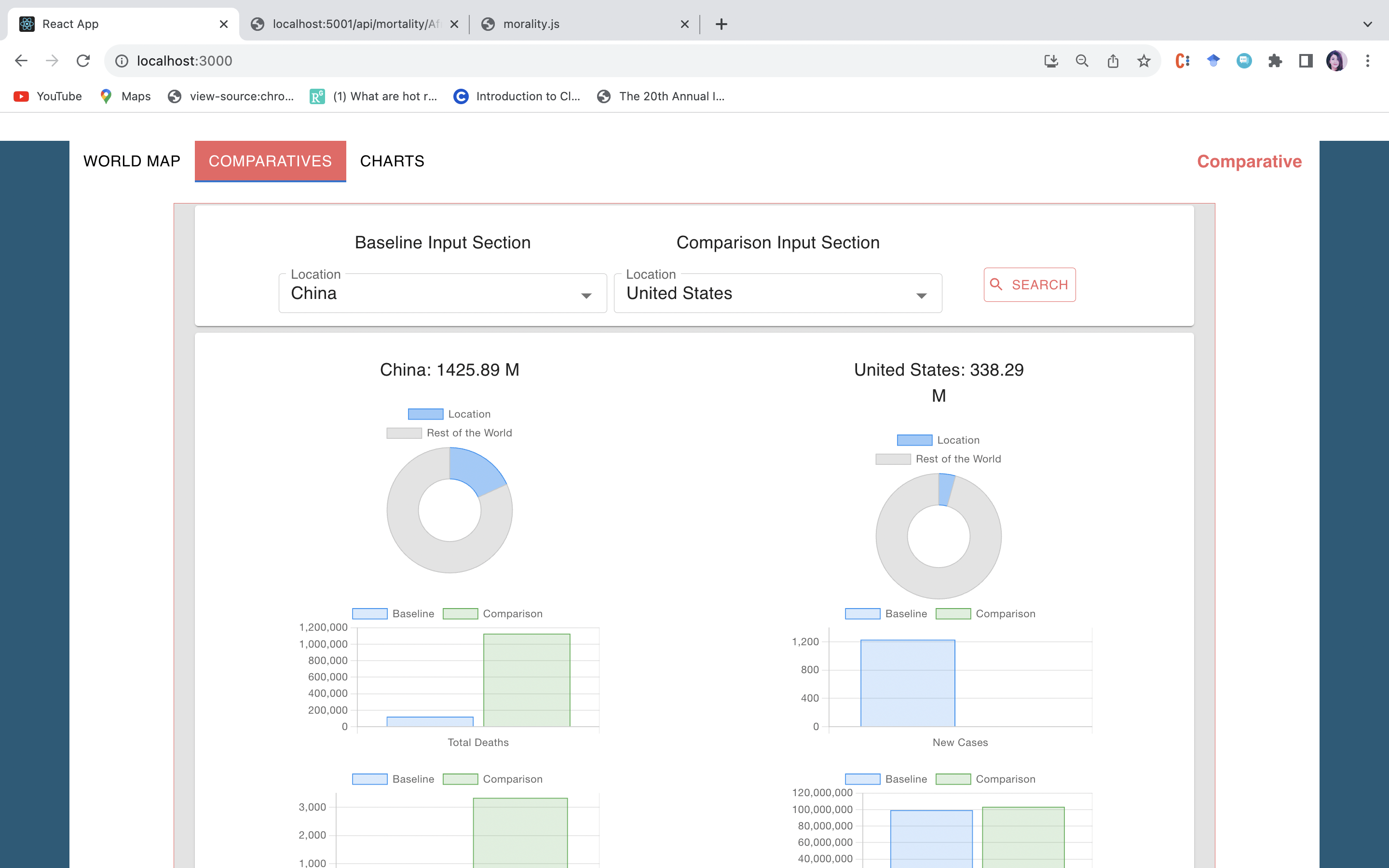Expand the tab search chevron
Viewport: 1389px width, 868px height.
(1367, 24)
